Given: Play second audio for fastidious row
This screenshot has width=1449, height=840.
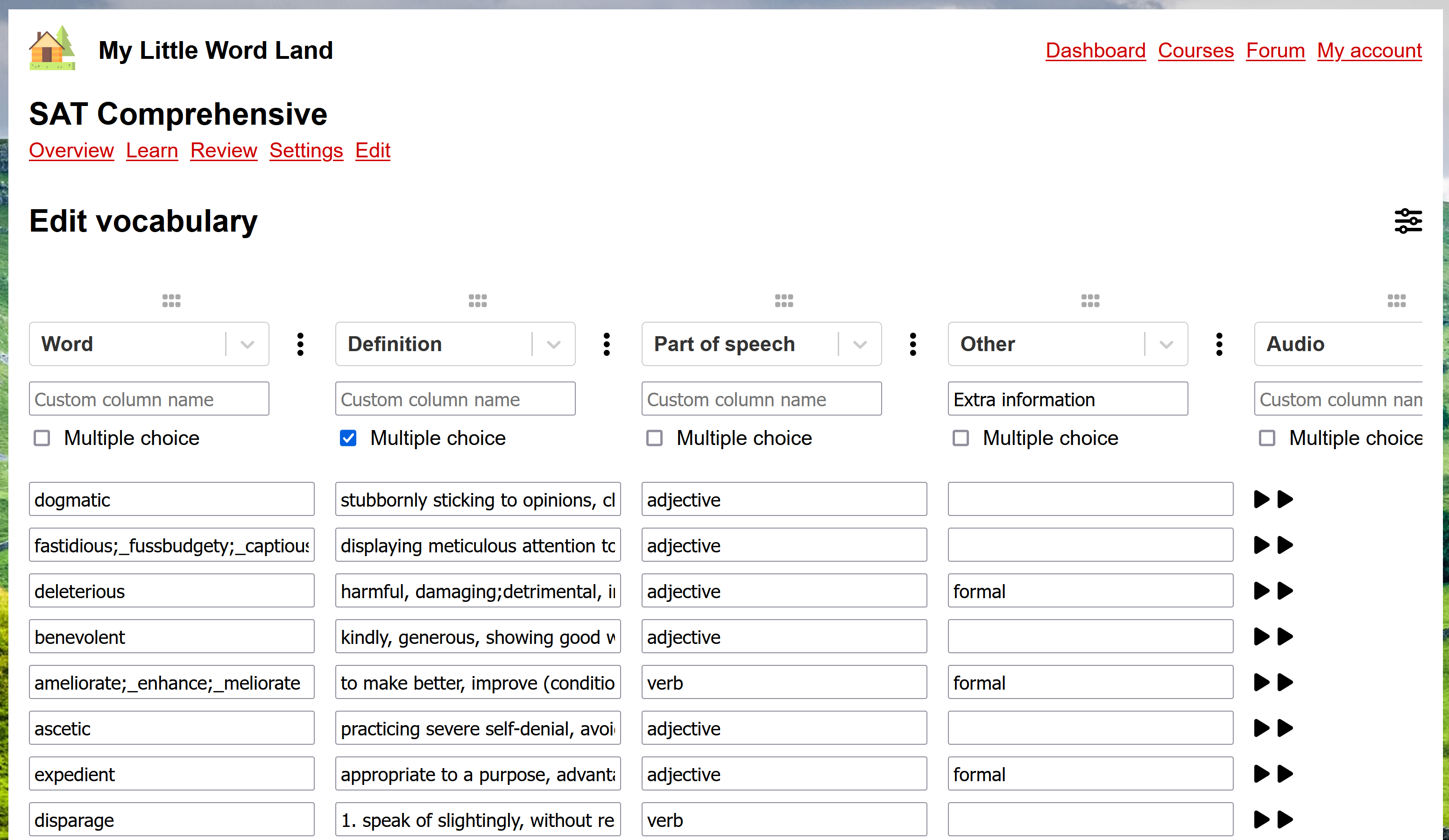Looking at the screenshot, I should pyautogui.click(x=1285, y=544).
